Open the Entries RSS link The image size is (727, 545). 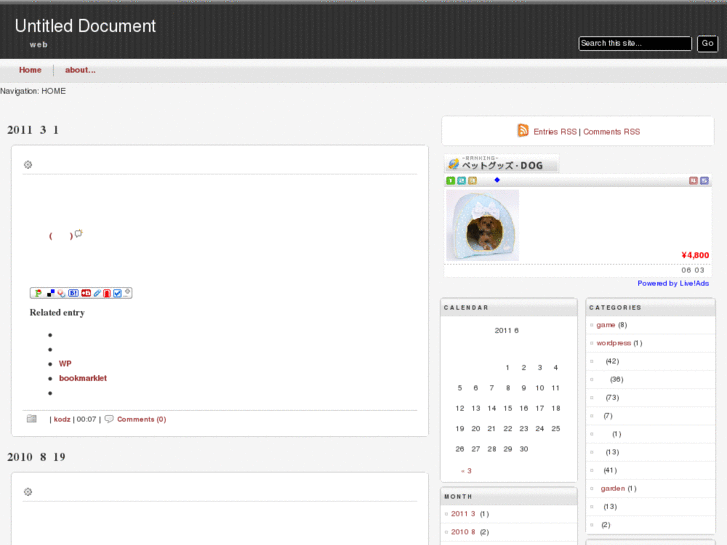click(555, 132)
